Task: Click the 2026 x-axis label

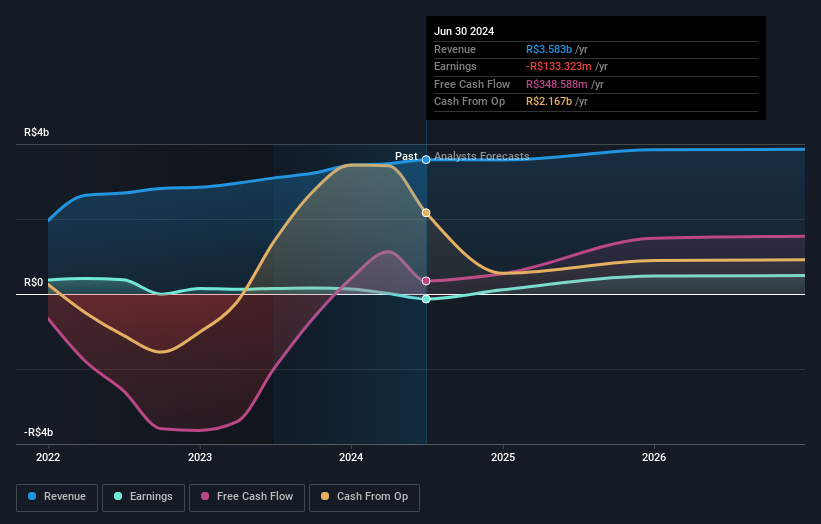Action: tap(654, 457)
